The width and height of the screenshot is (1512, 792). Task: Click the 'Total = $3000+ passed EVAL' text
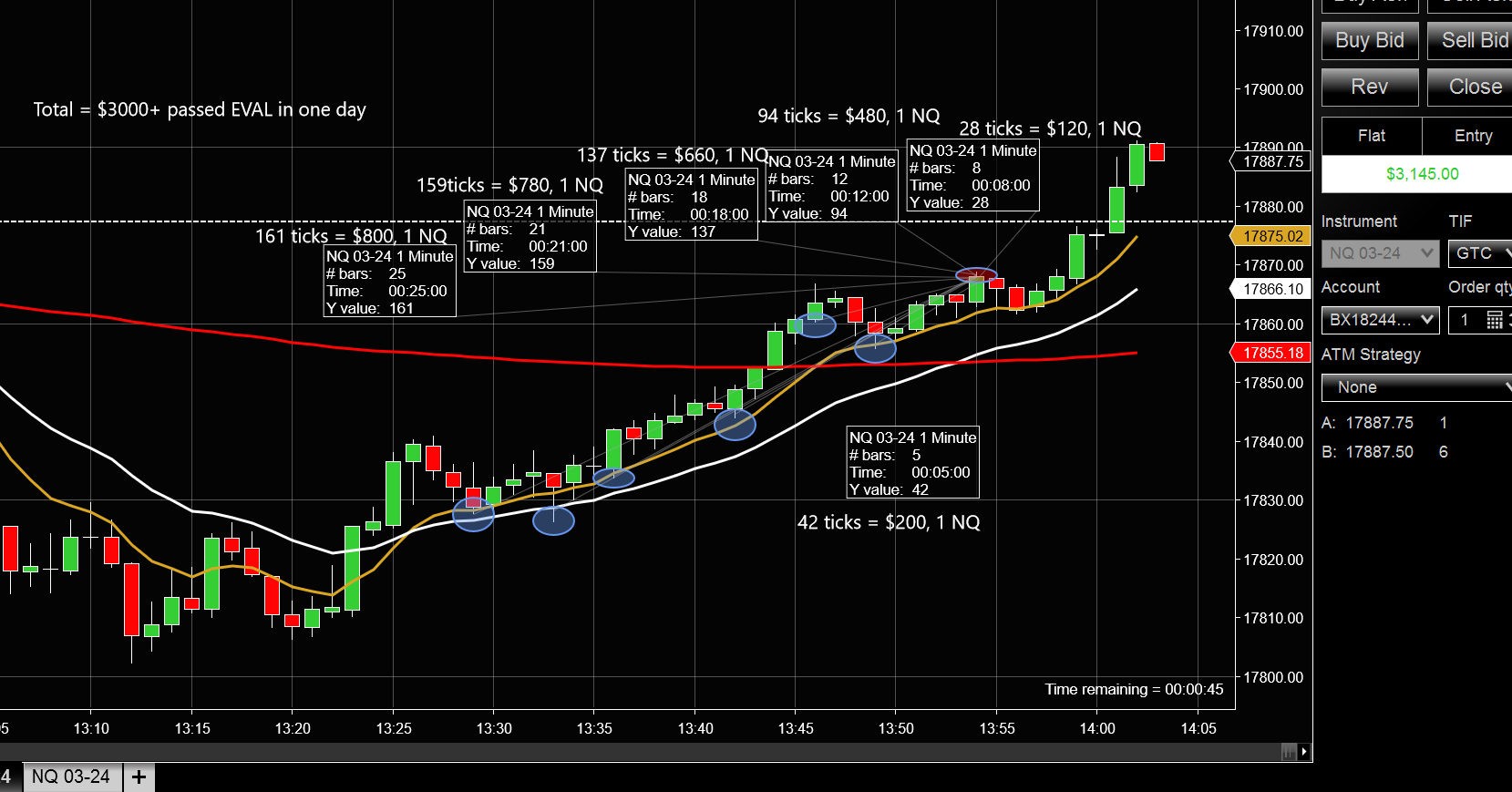[x=200, y=109]
